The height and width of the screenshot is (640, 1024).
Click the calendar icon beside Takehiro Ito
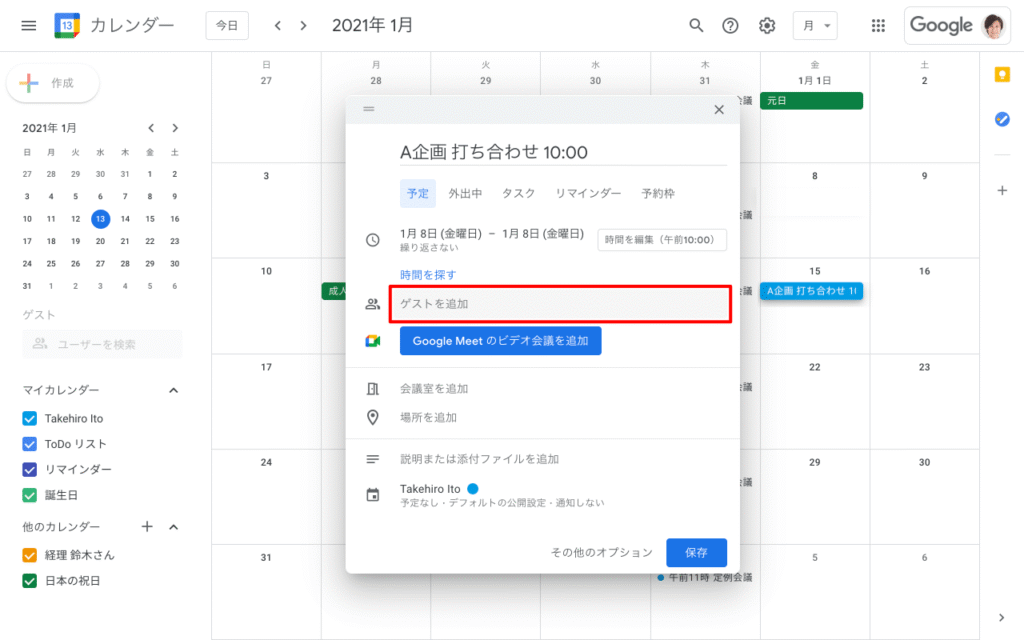click(x=372, y=495)
